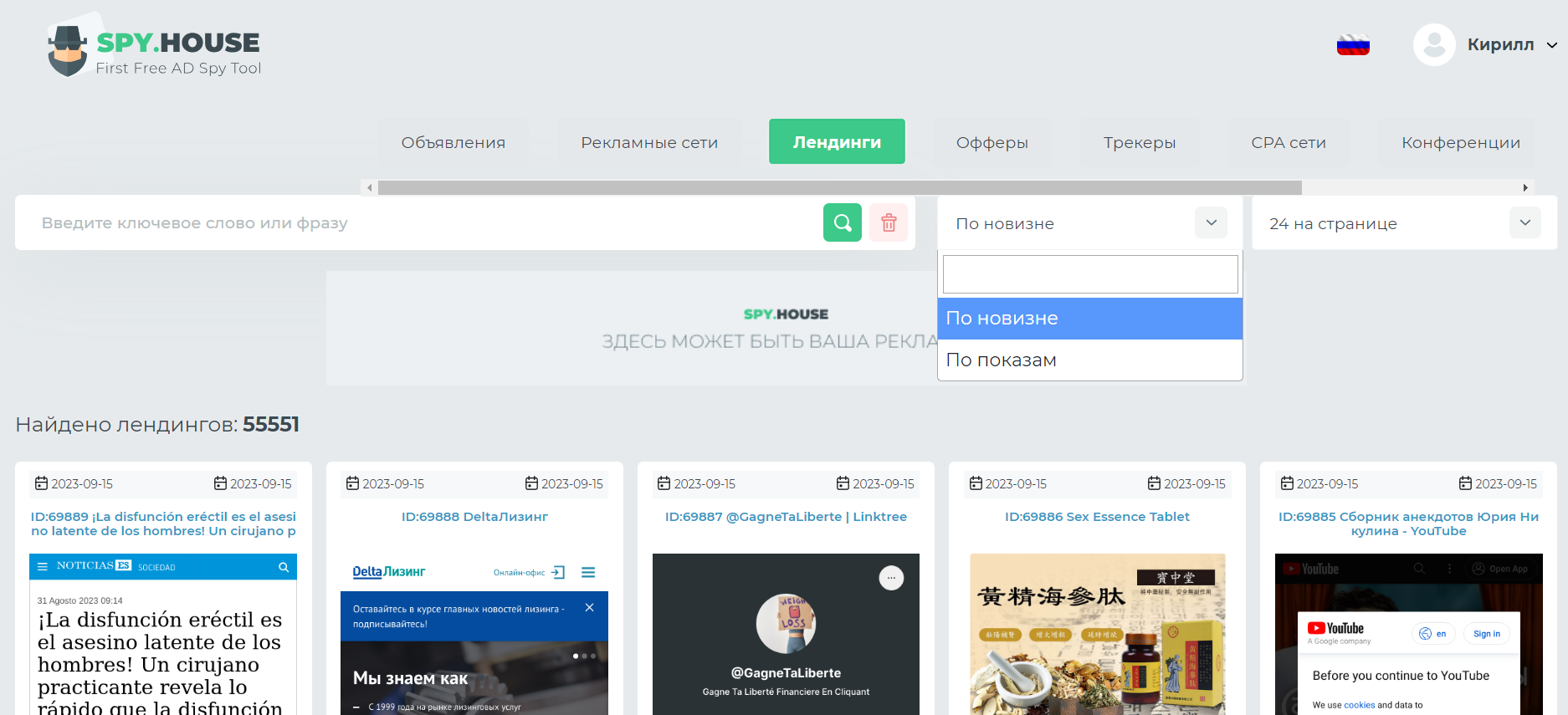
Task: Open the 24 на странице dropdown
Action: 1404,222
